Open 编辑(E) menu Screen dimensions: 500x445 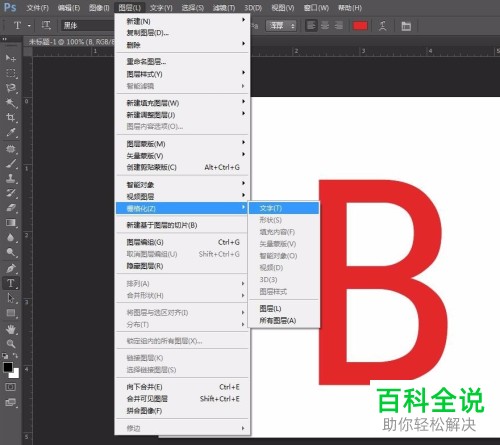[69, 8]
